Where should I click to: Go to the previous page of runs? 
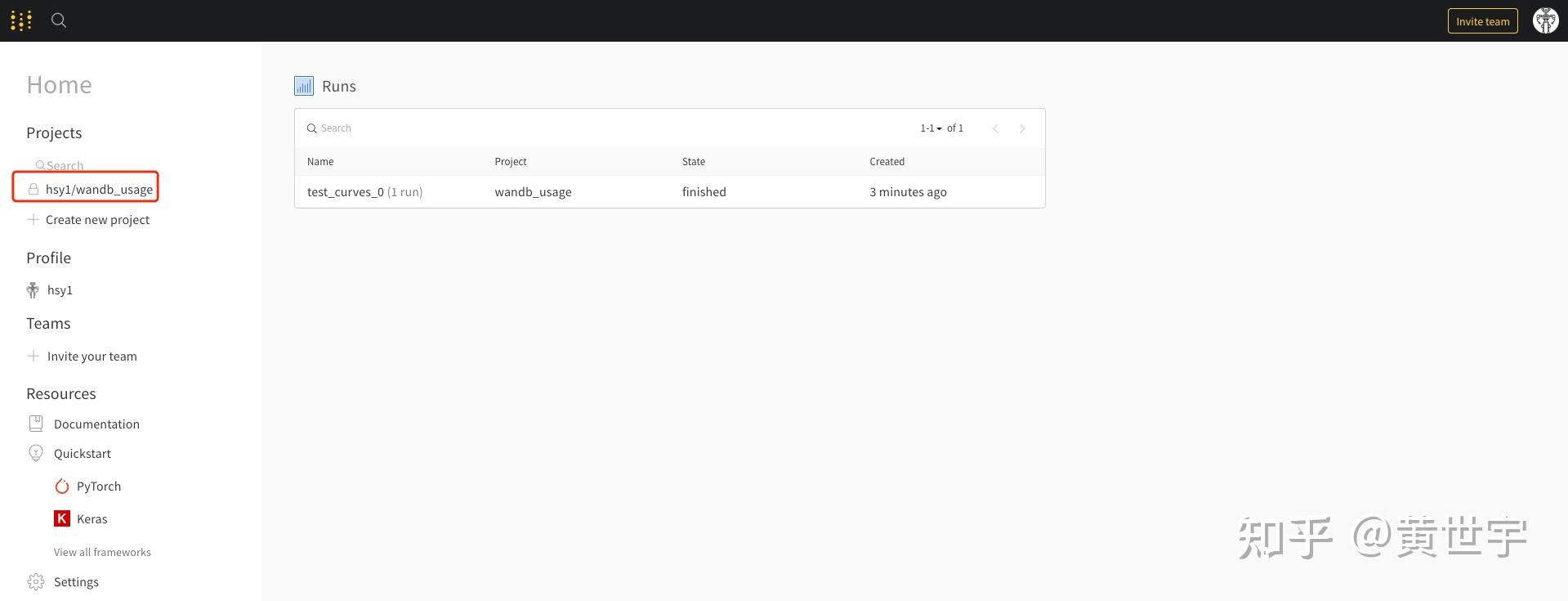[995, 128]
